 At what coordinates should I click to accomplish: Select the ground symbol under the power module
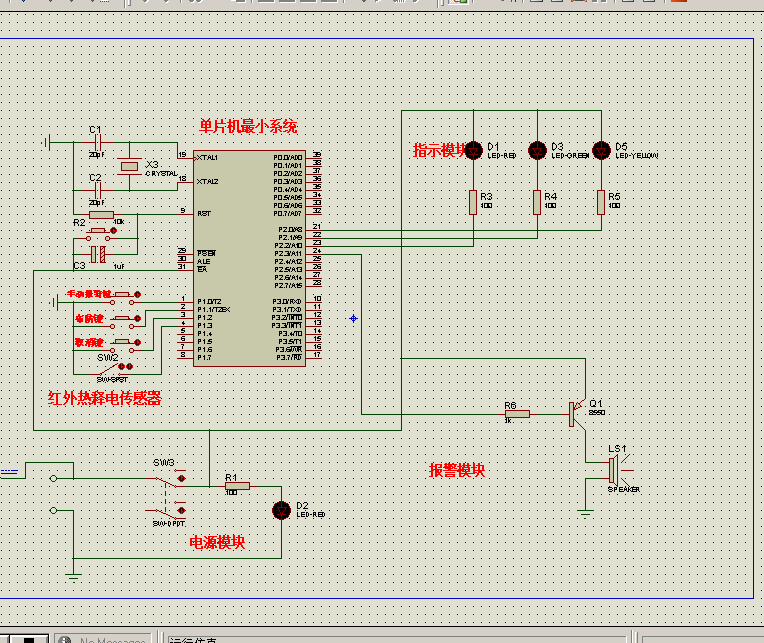point(74,577)
